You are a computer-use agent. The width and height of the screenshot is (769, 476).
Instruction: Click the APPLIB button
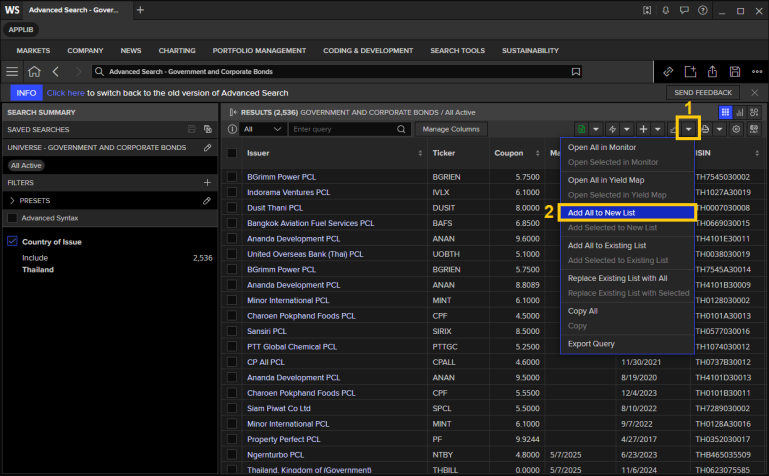(21, 29)
